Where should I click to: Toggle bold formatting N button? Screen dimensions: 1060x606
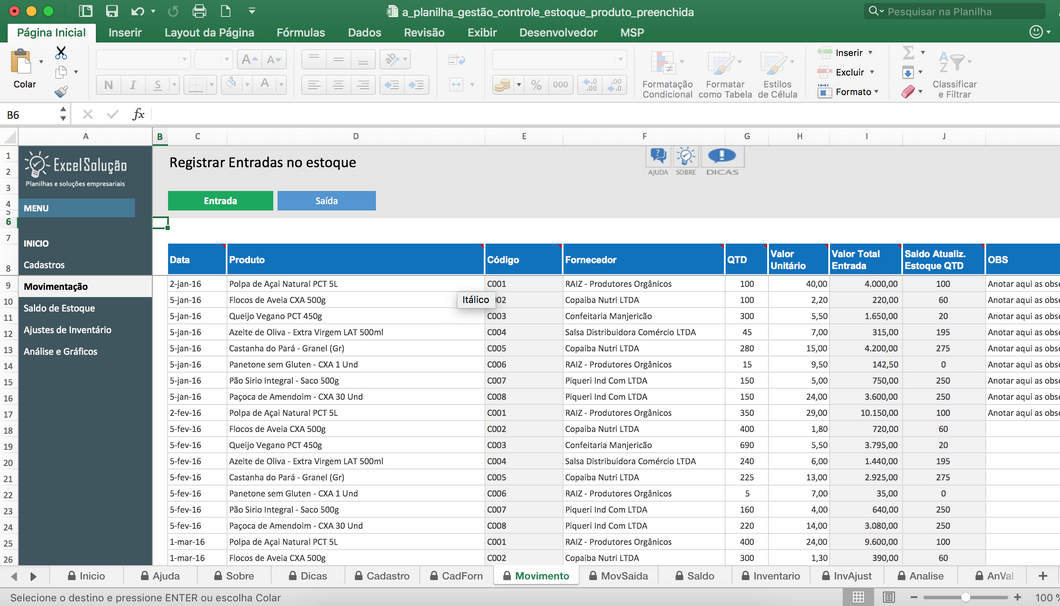tap(108, 85)
